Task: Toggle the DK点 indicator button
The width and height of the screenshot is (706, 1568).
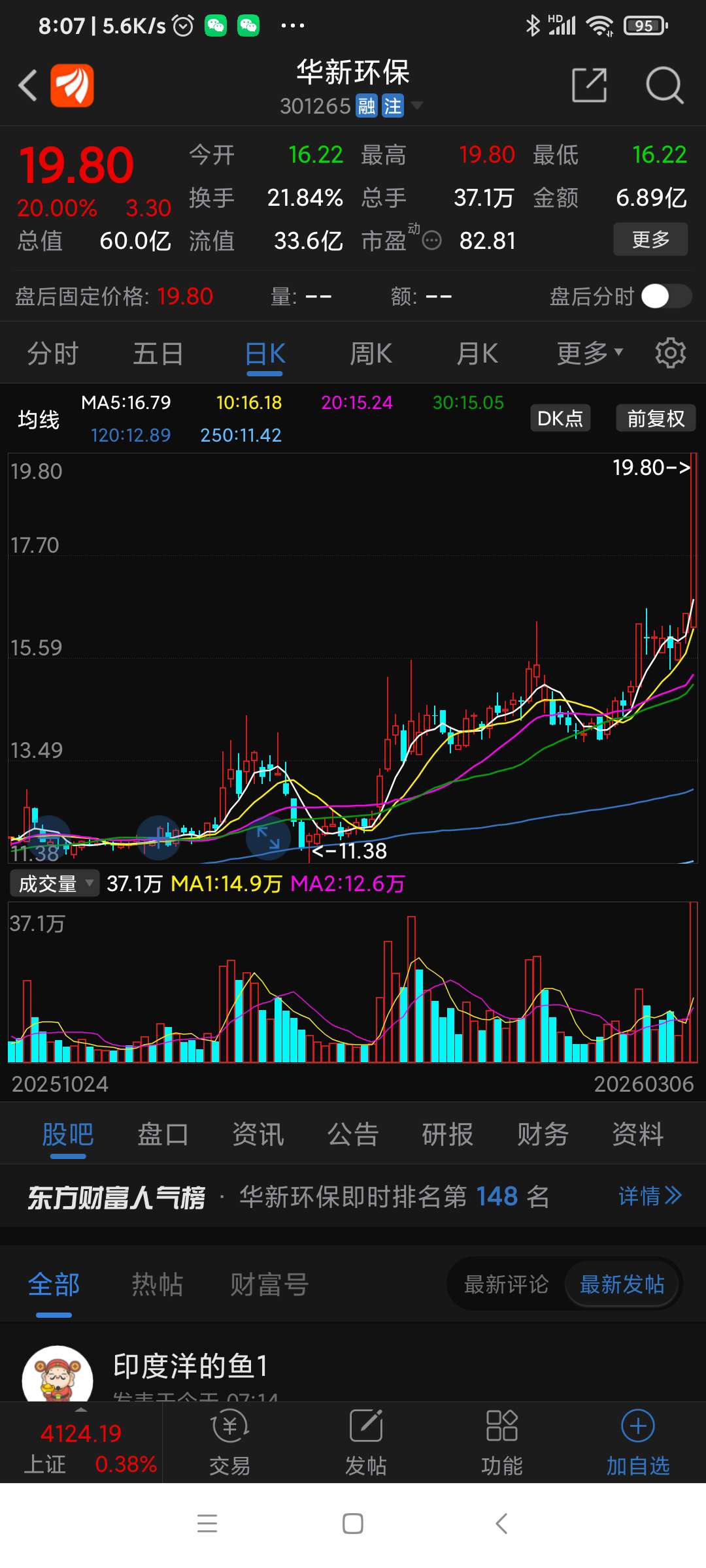Action: 560,418
